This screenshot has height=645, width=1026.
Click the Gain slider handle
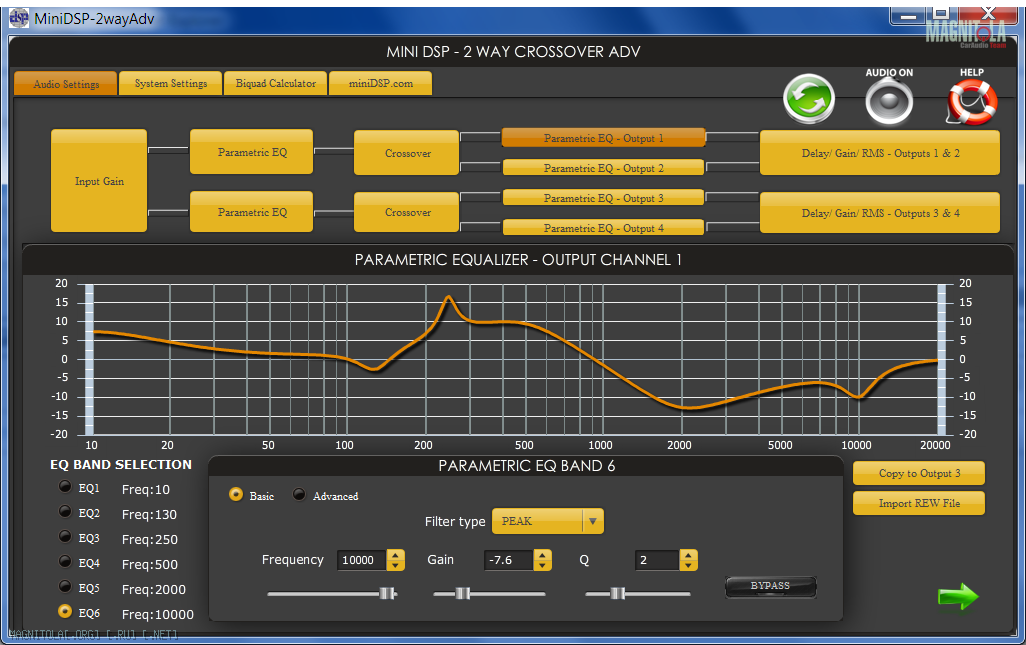pyautogui.click(x=463, y=593)
